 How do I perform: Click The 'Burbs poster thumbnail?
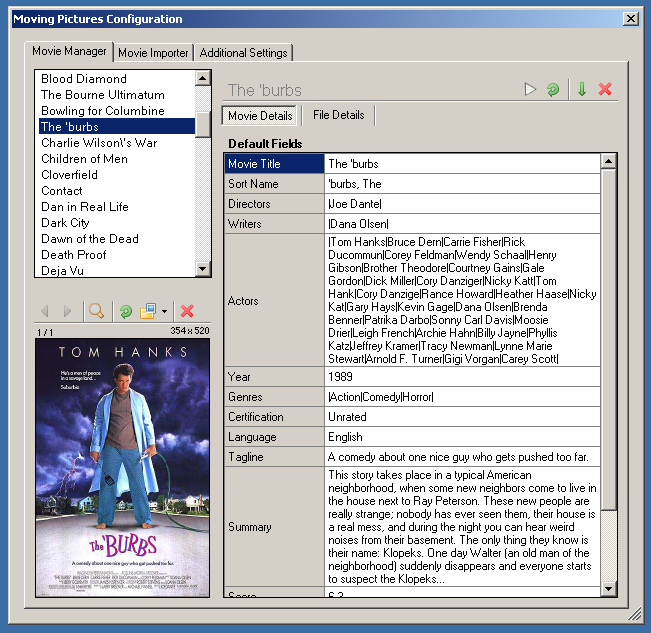pos(123,467)
